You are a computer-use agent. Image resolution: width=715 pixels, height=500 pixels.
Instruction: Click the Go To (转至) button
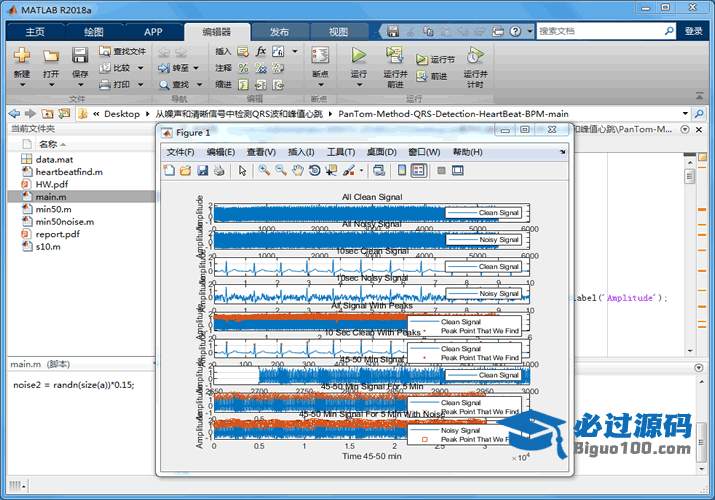tap(173, 68)
